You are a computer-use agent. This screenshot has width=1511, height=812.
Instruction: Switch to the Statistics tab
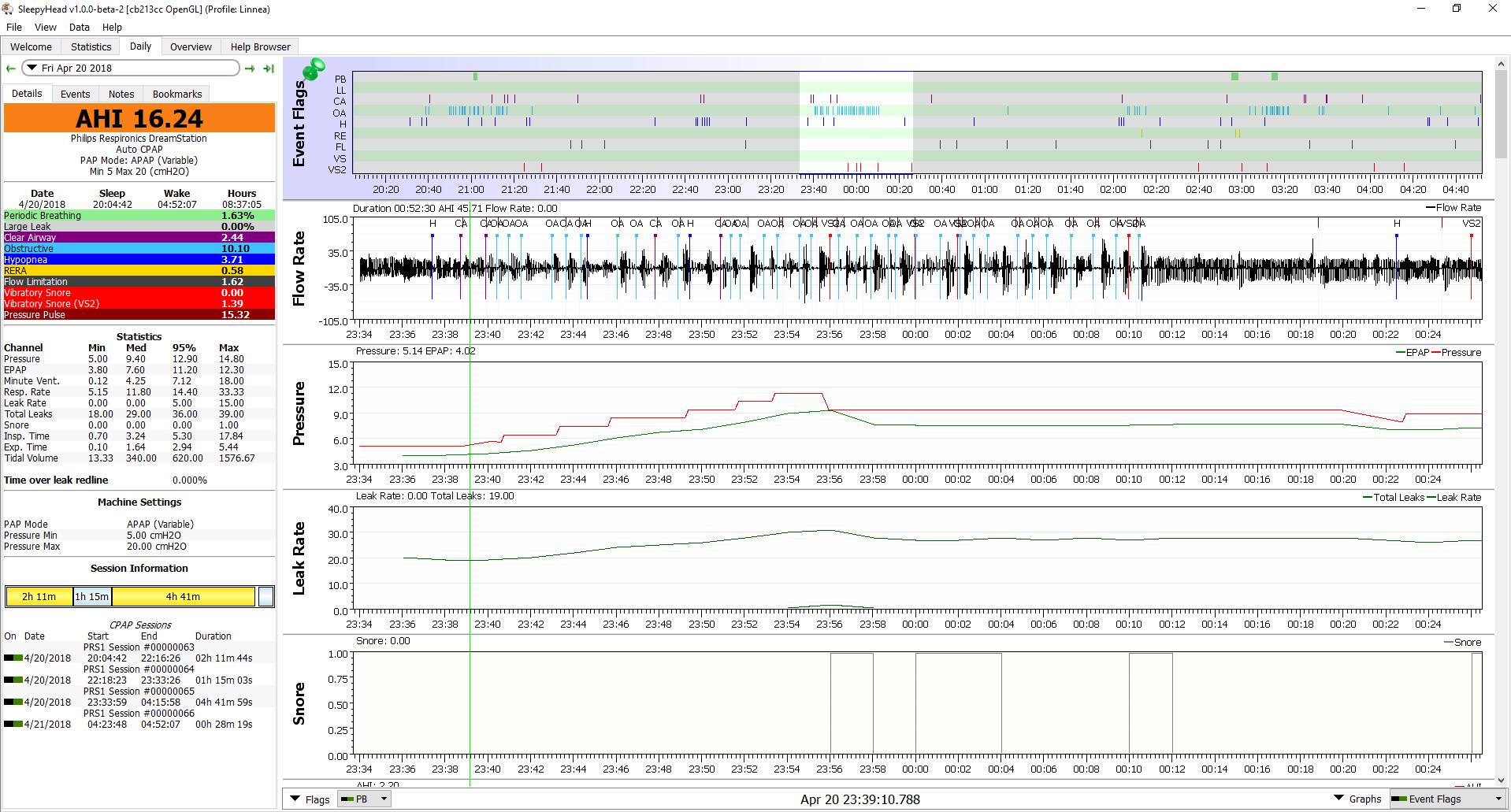[91, 47]
